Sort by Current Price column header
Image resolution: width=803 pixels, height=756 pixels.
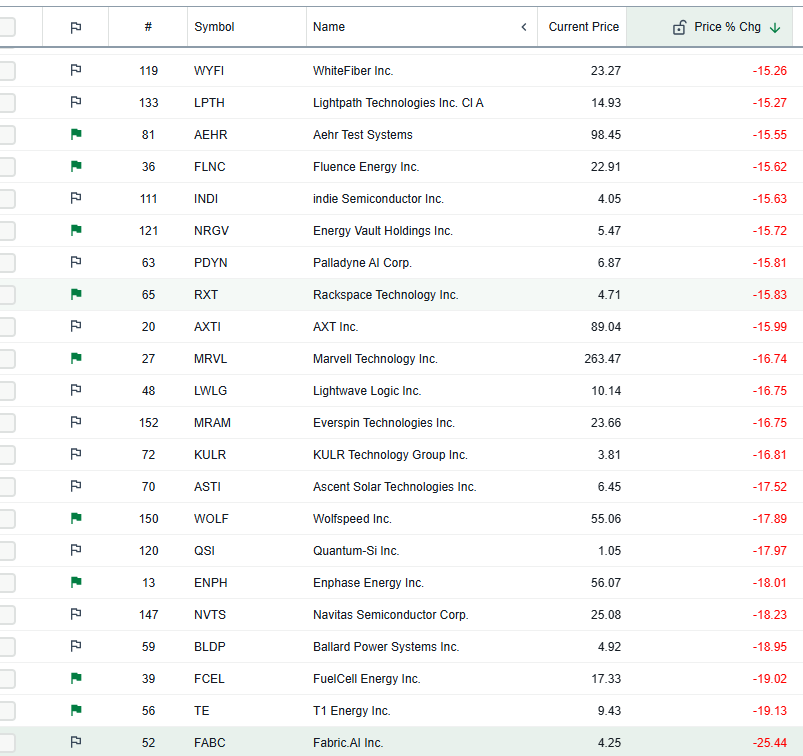click(584, 27)
